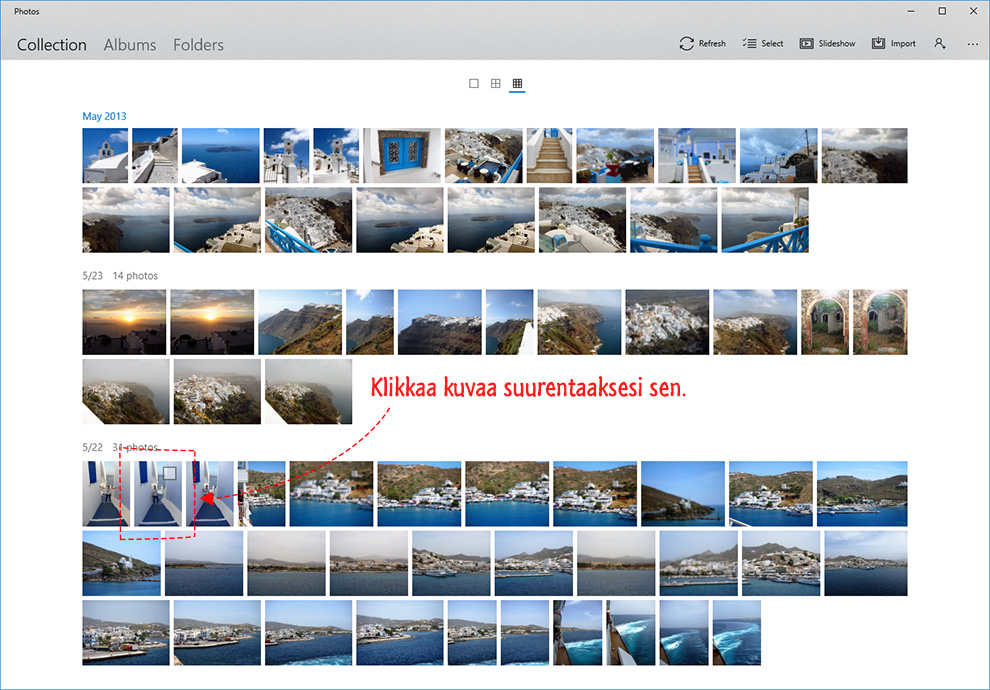The width and height of the screenshot is (990, 690).
Task: Switch to medium grid view layout
Action: pyautogui.click(x=496, y=83)
